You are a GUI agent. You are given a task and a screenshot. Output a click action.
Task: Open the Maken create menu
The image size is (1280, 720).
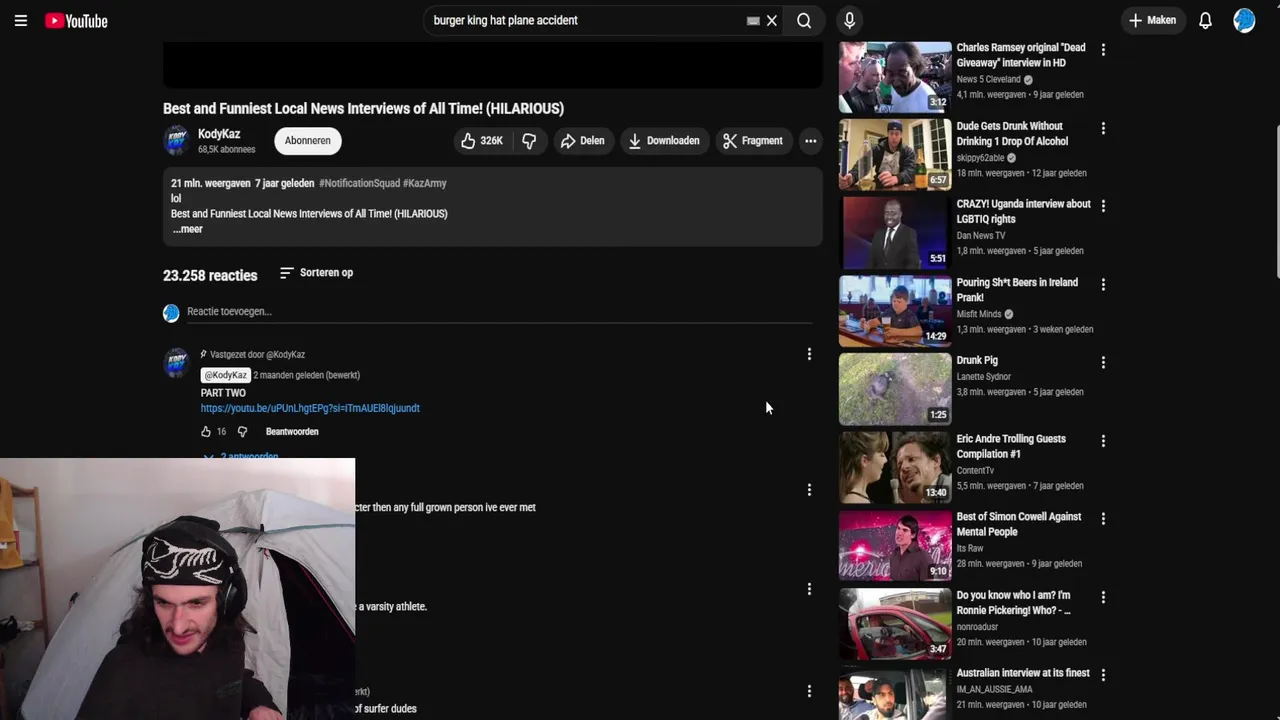[1152, 20]
